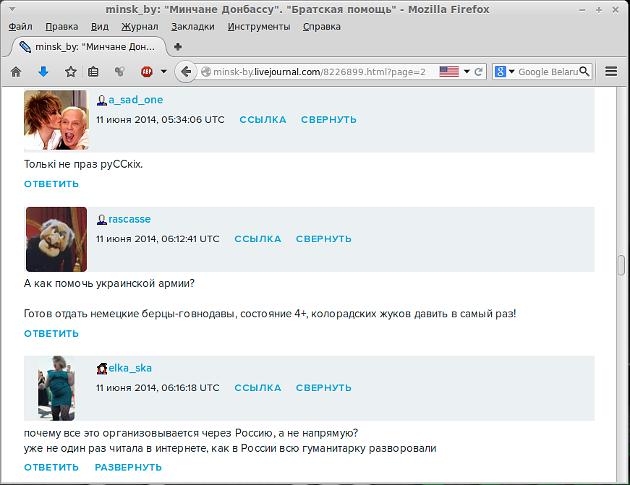
Task: Go back with the back arrow
Action: 185,72
